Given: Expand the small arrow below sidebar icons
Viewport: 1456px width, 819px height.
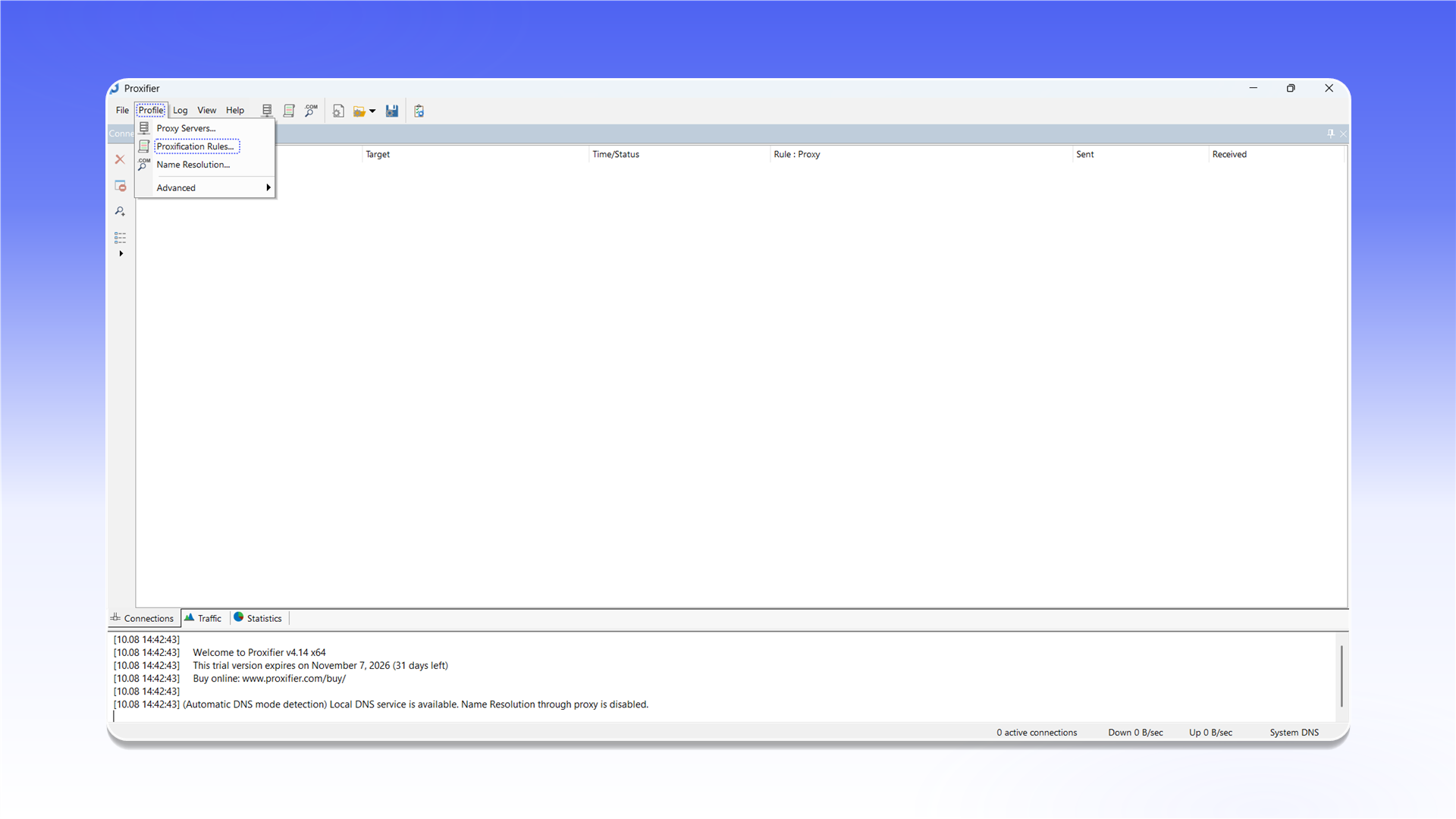Looking at the screenshot, I should click(121, 253).
